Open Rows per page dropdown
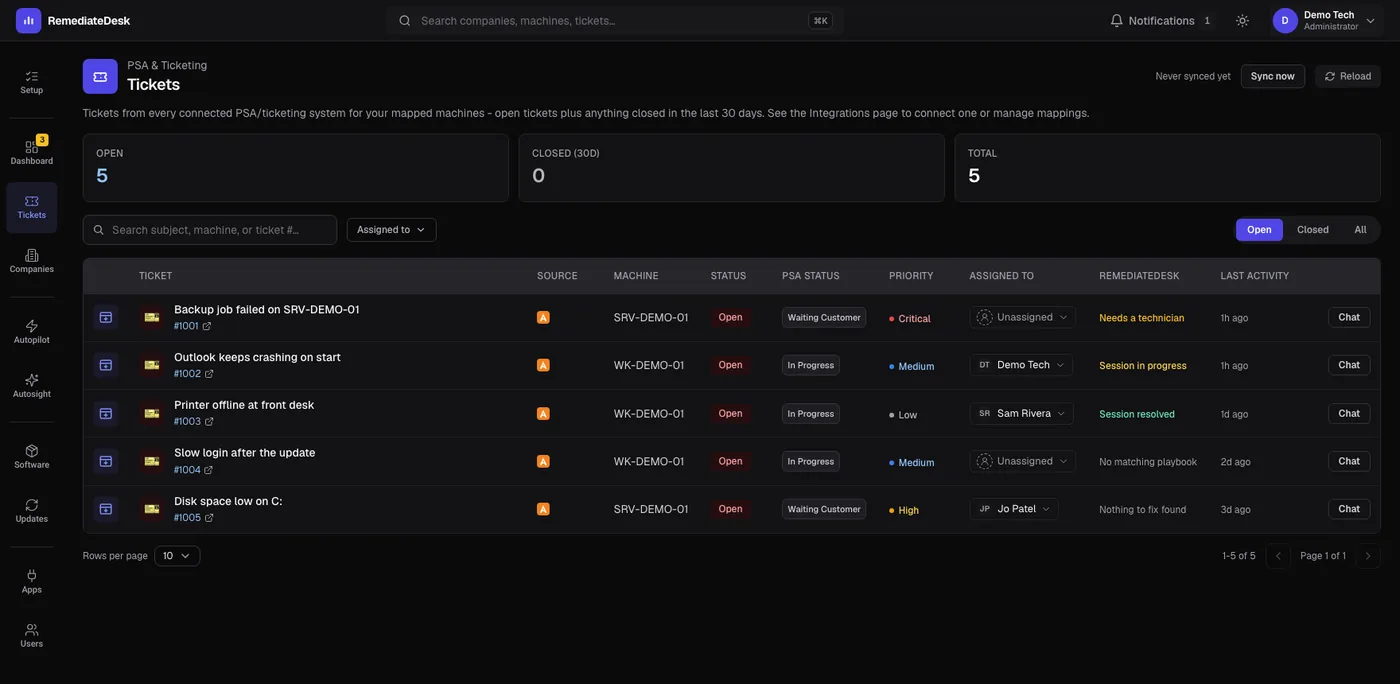Image resolution: width=1400 pixels, height=684 pixels. pos(177,556)
